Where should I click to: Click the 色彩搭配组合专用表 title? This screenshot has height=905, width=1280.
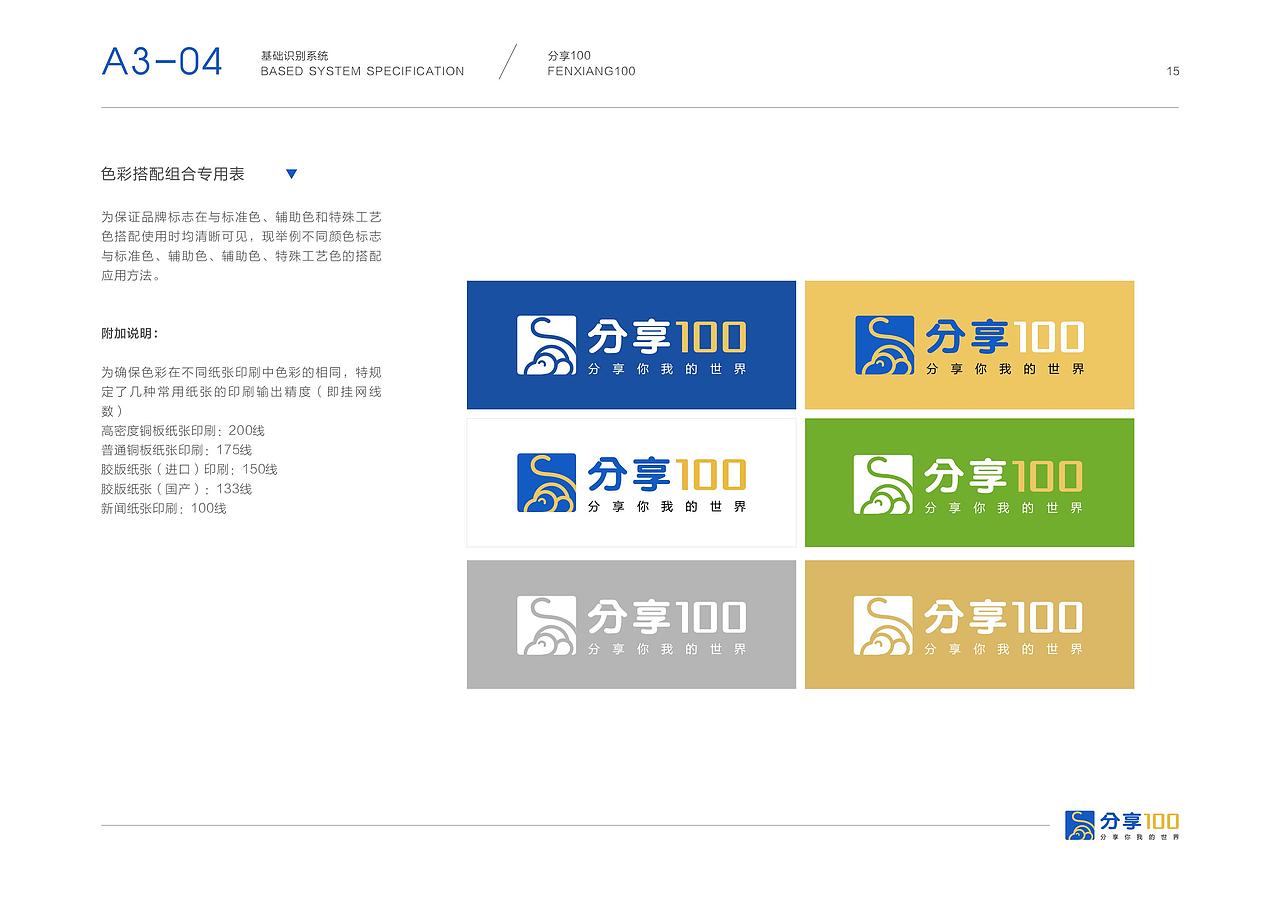173,174
